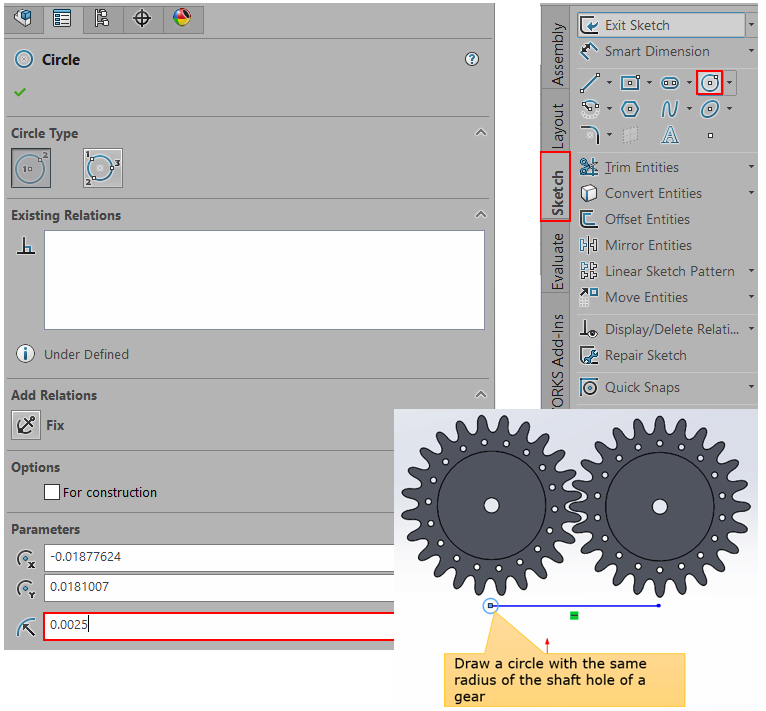Click the Repair Sketch tool
The height and width of the screenshot is (711, 766).
[634, 355]
